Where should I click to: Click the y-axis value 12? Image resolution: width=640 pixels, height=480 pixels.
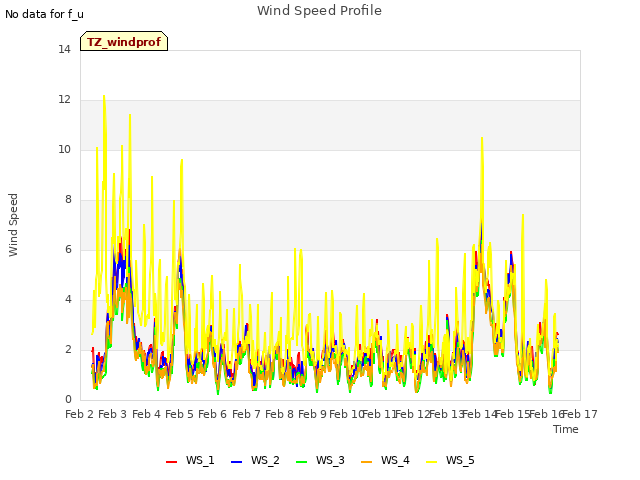point(64,100)
